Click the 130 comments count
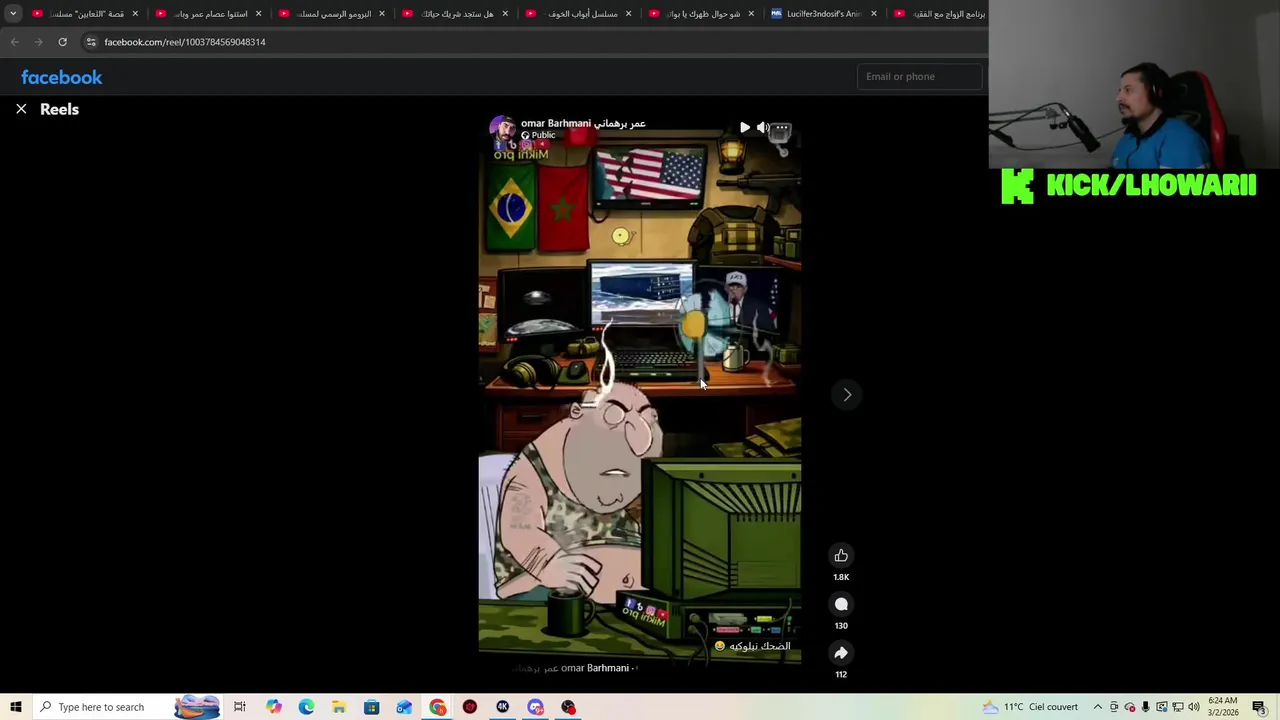1280x720 pixels. (x=841, y=626)
